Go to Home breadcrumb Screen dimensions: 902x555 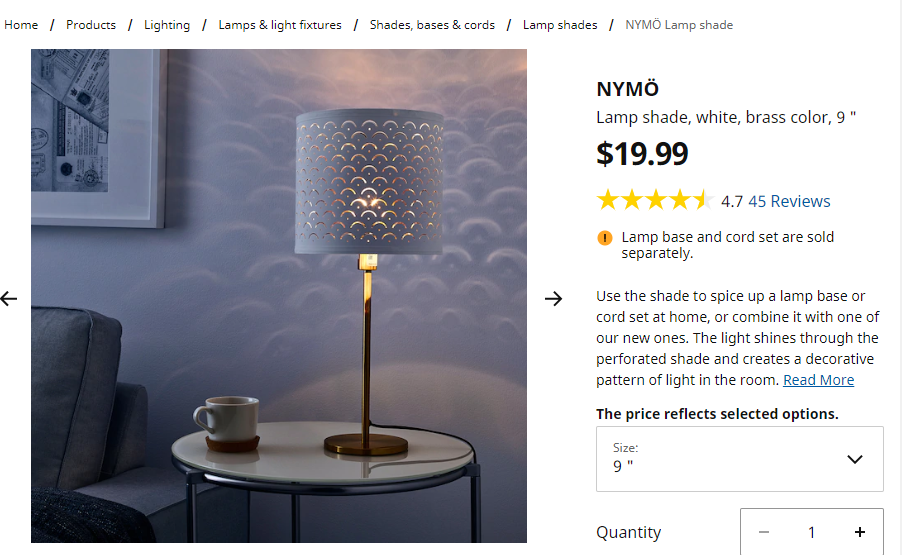click(21, 25)
